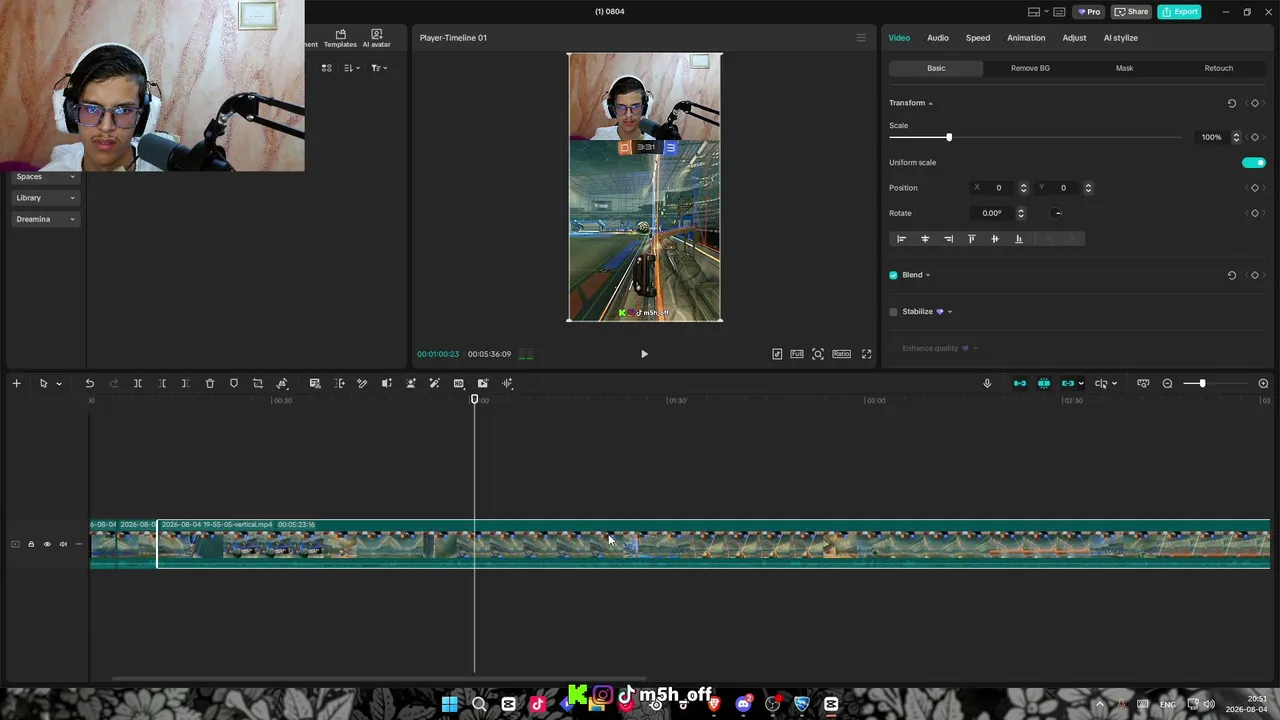Toggle the Uniform scale switch
This screenshot has height=720, width=1280.
(x=1254, y=163)
